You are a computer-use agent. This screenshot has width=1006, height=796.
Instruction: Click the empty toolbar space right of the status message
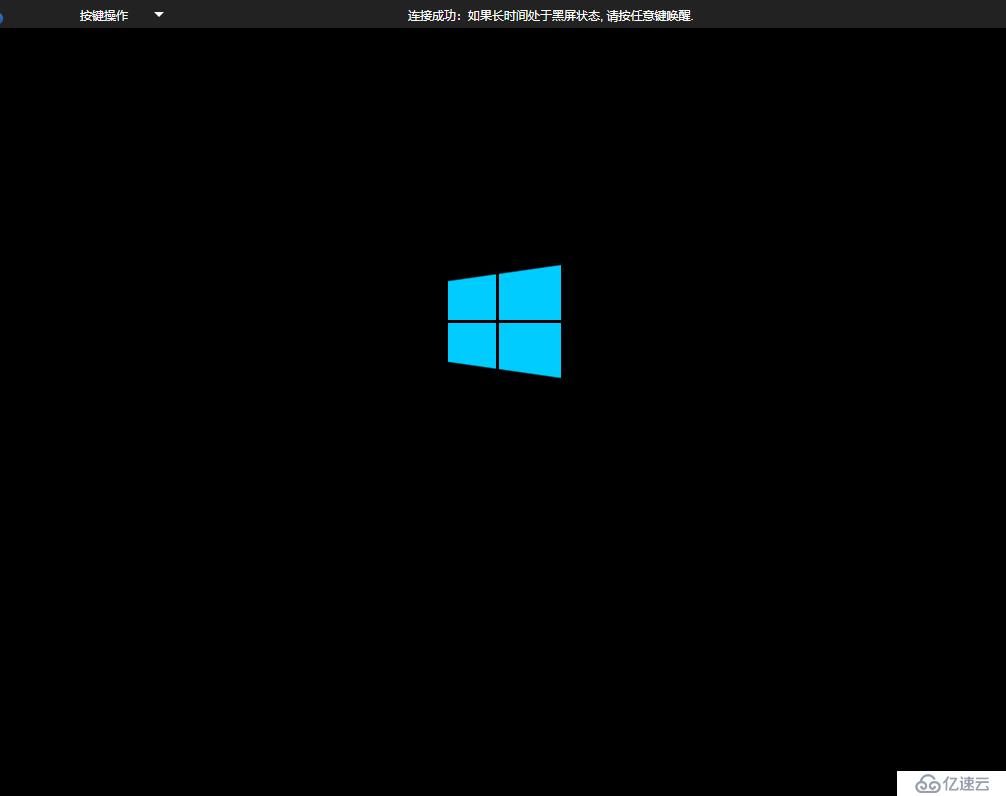click(x=850, y=15)
